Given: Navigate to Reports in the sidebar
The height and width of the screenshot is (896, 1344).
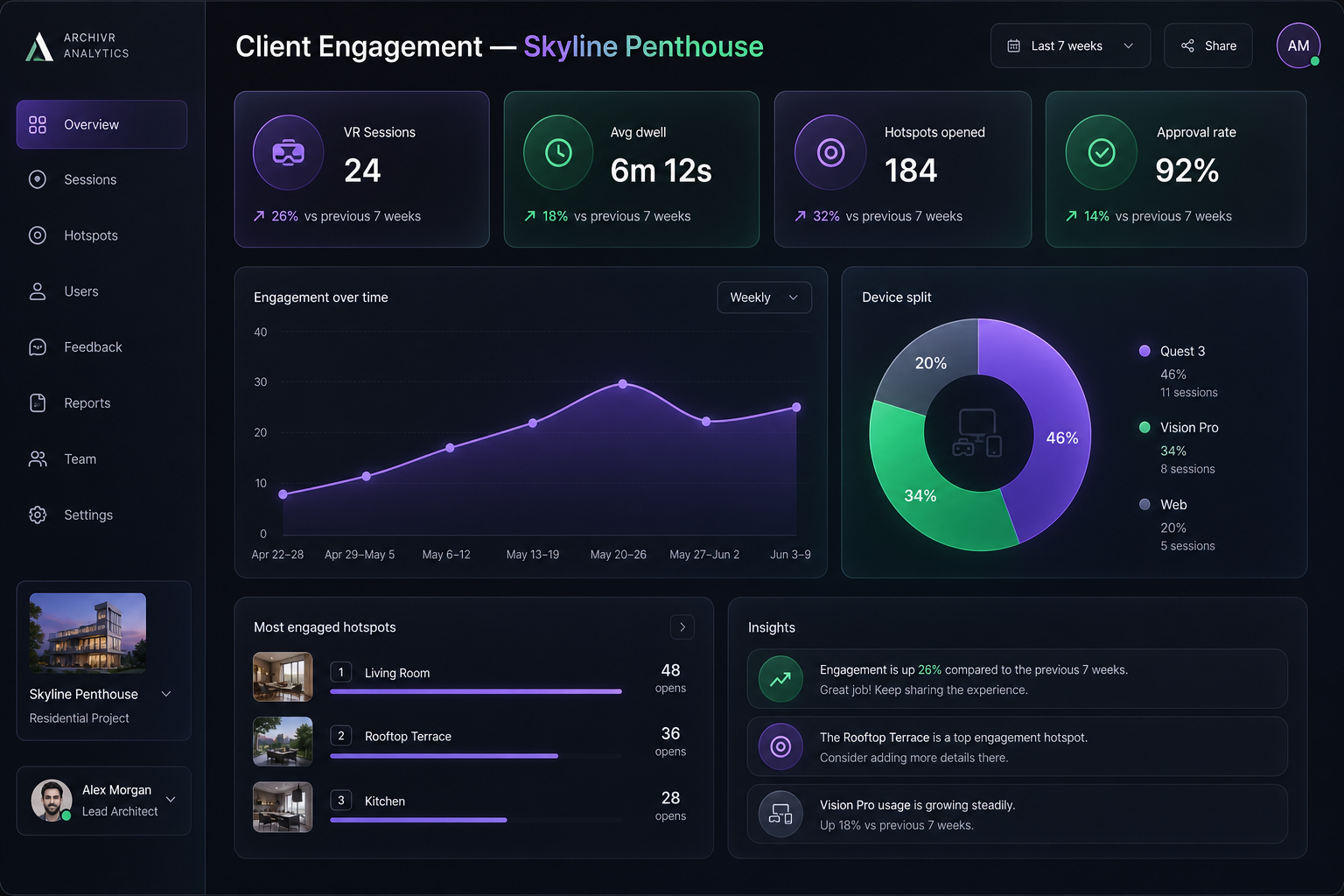Looking at the screenshot, I should pos(101,402).
